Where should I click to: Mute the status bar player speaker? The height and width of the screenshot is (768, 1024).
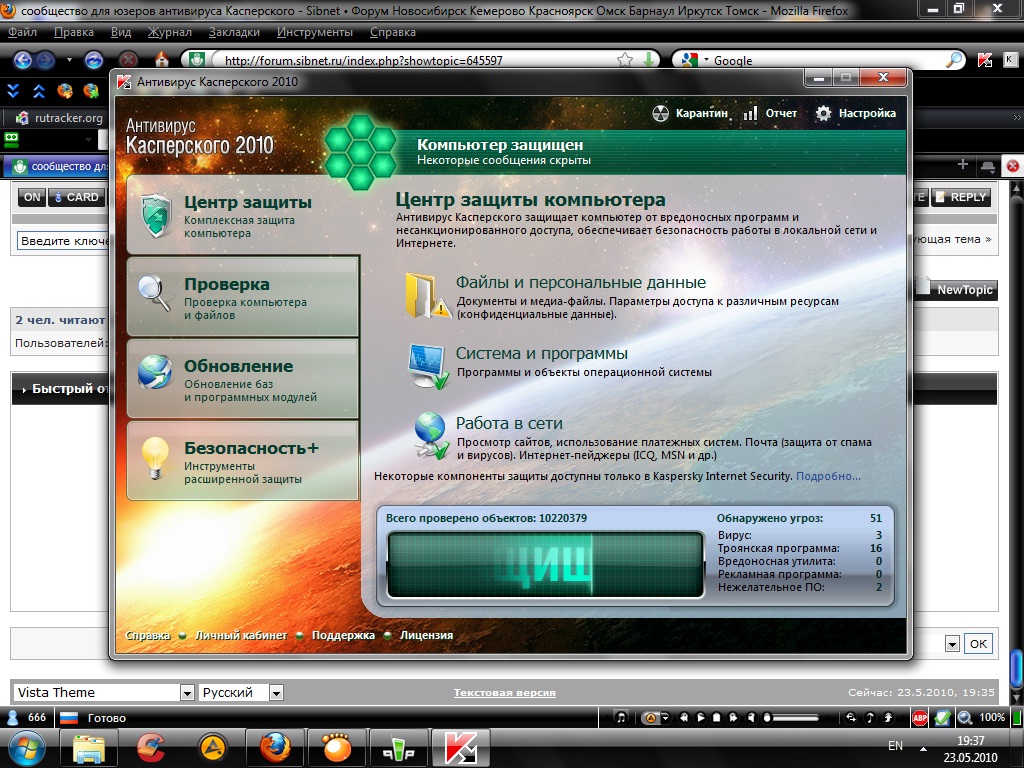pyautogui.click(x=751, y=718)
